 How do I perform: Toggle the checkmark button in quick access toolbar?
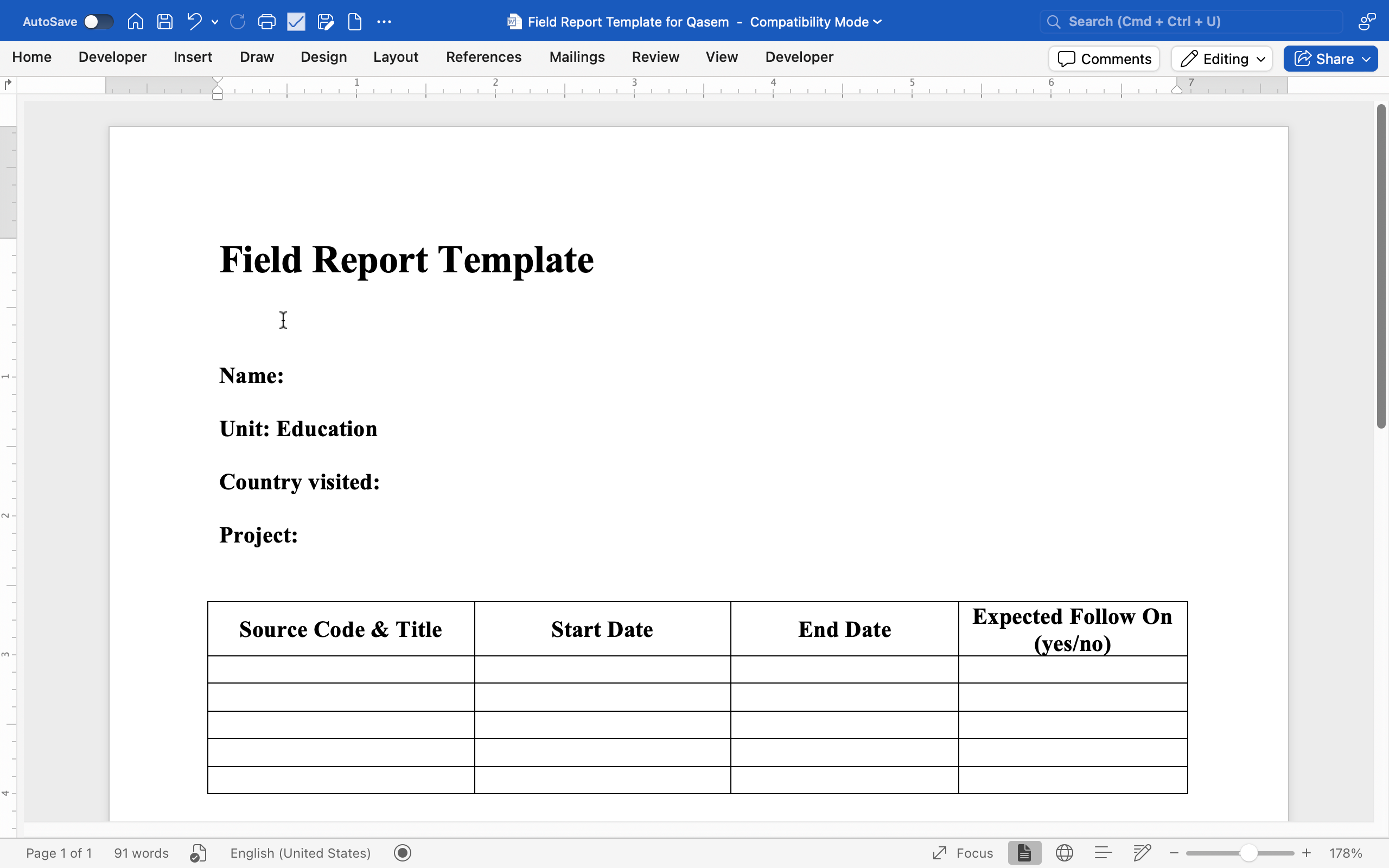(x=296, y=22)
